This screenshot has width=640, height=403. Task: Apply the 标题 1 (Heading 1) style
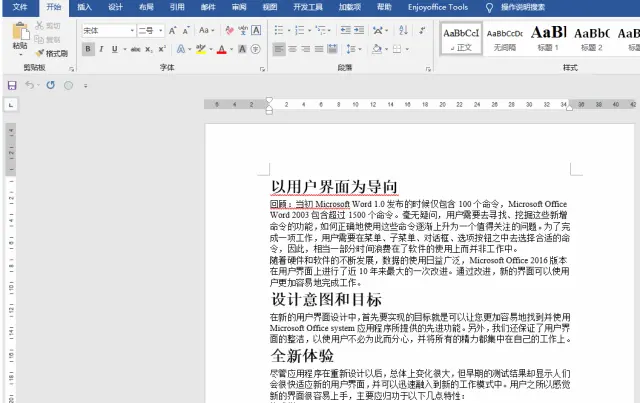548,39
